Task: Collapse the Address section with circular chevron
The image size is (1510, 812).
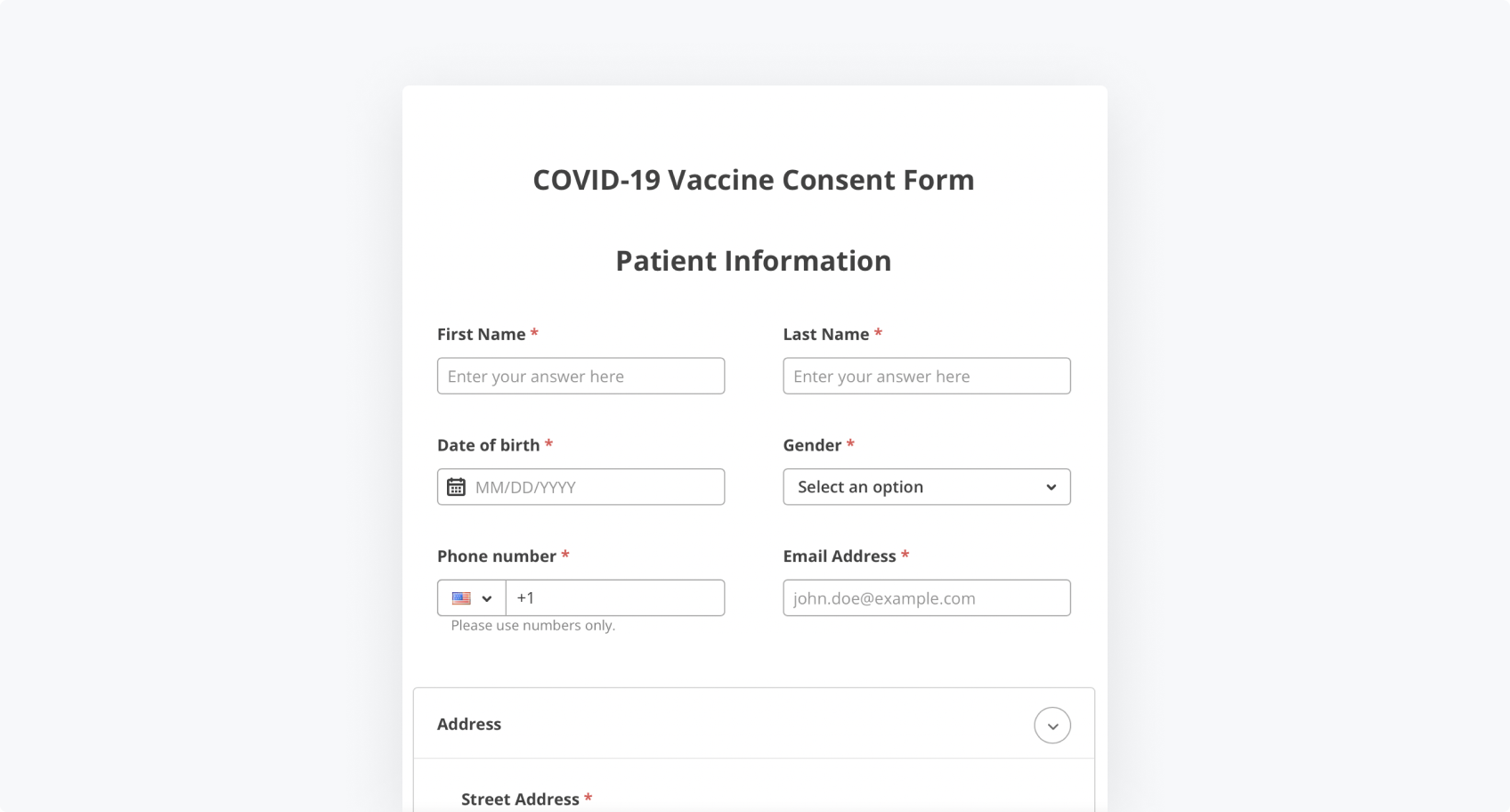Action: 1051,725
